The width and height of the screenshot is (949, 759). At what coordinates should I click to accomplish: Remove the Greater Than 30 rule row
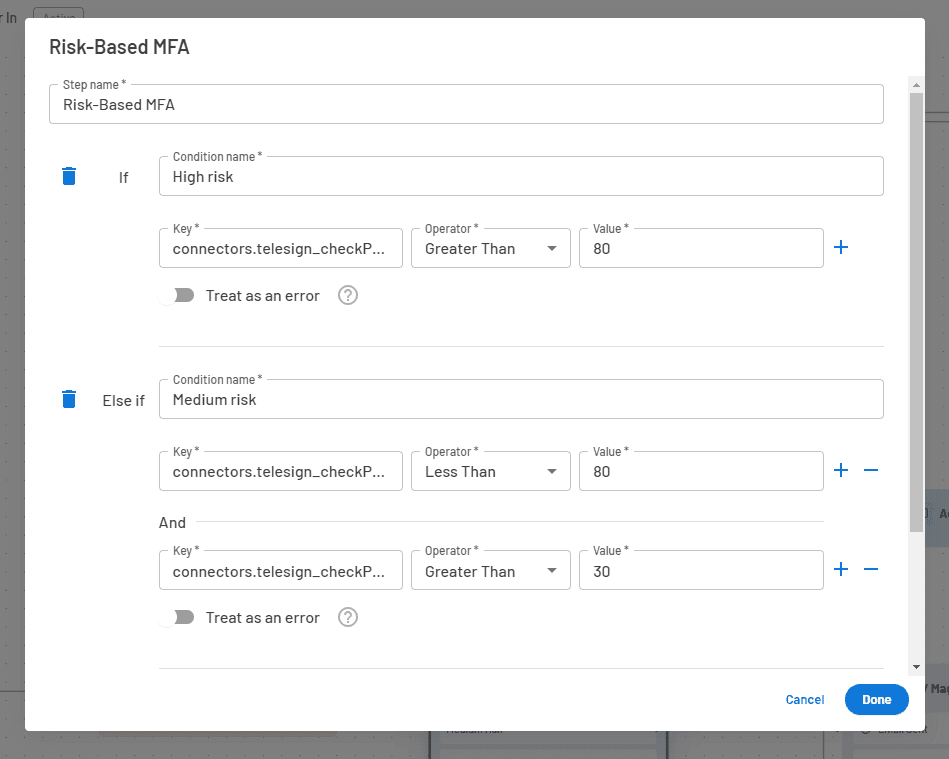coord(871,569)
